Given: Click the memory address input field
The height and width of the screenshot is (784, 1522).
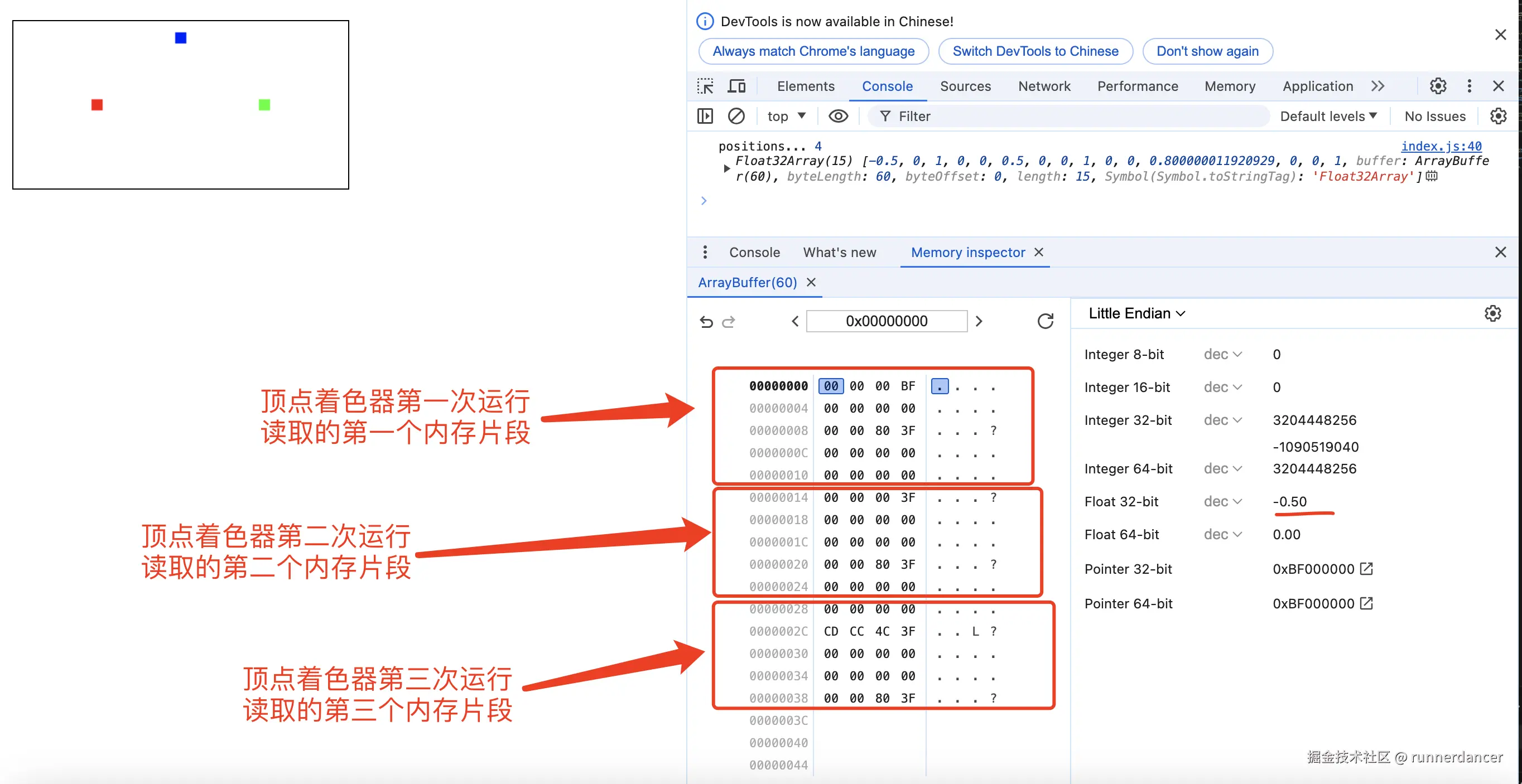Looking at the screenshot, I should click(887, 321).
